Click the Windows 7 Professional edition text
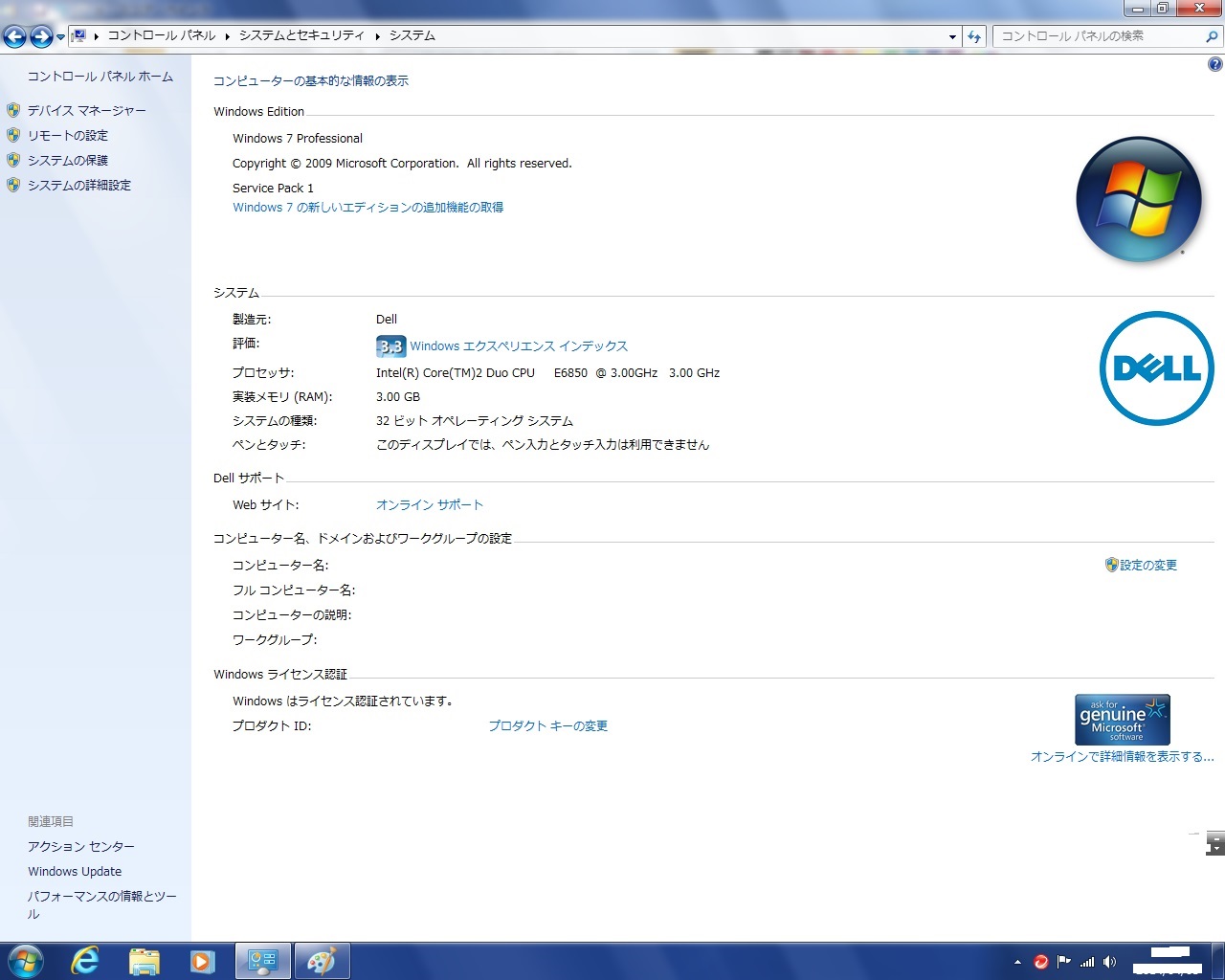 coord(298,139)
